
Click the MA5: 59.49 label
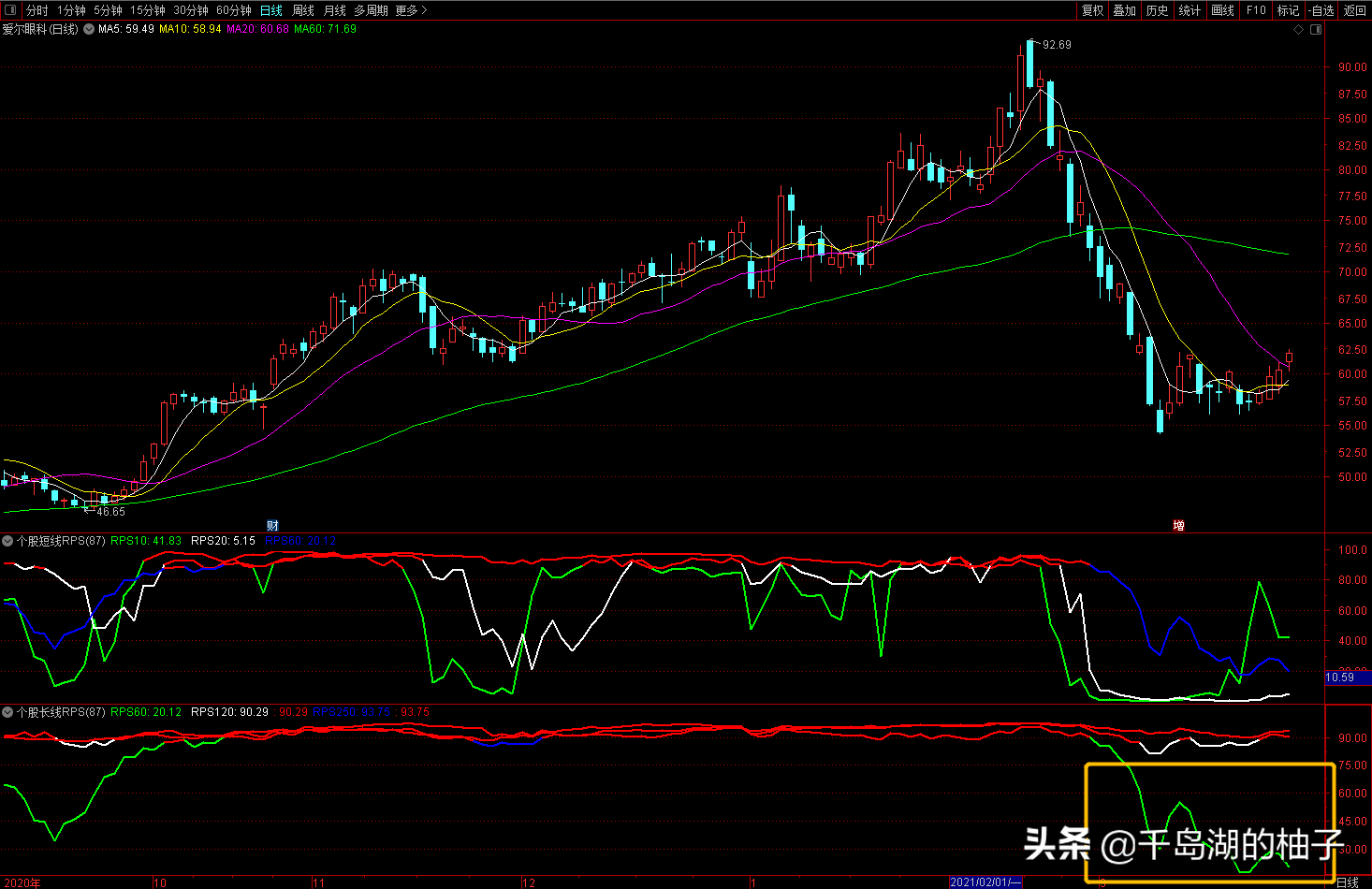coord(126,29)
